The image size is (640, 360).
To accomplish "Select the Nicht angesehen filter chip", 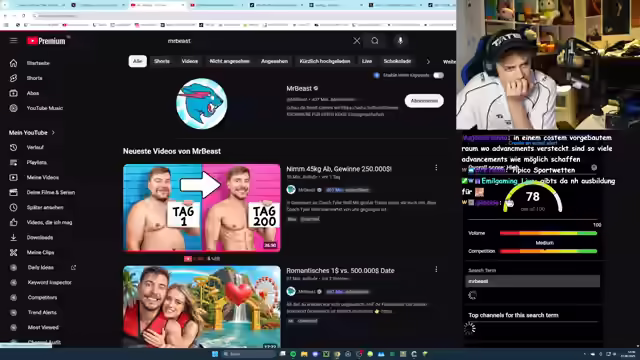I will pyautogui.click(x=229, y=61).
